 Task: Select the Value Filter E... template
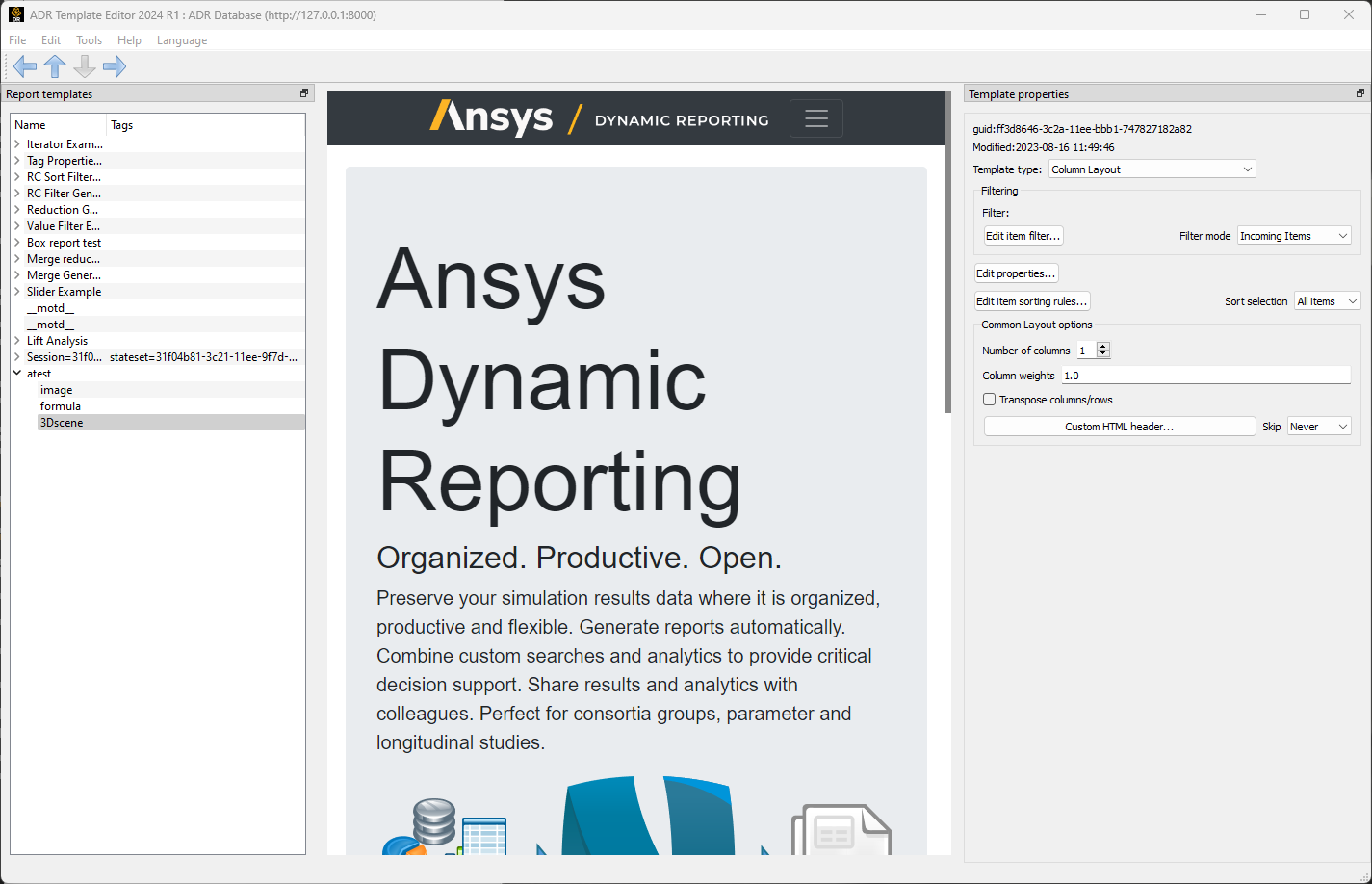(x=64, y=226)
